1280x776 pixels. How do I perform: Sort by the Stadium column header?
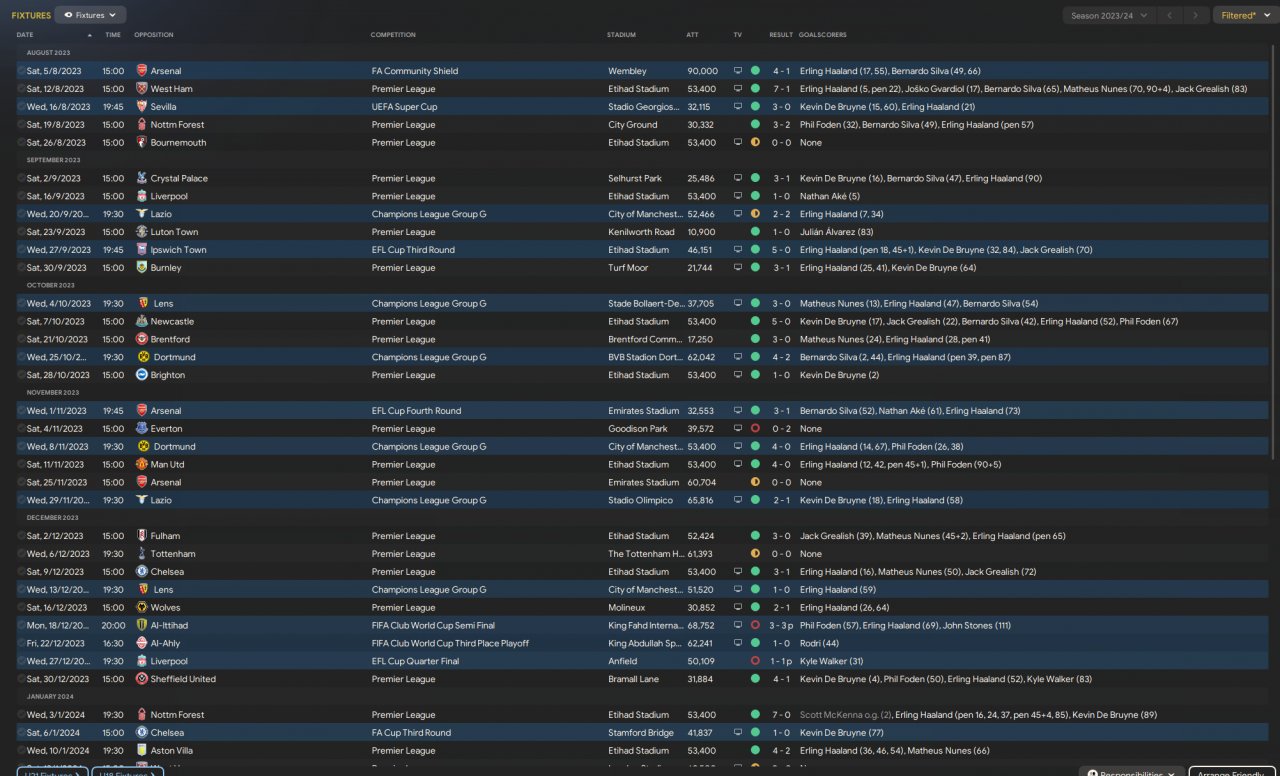pyautogui.click(x=621, y=35)
